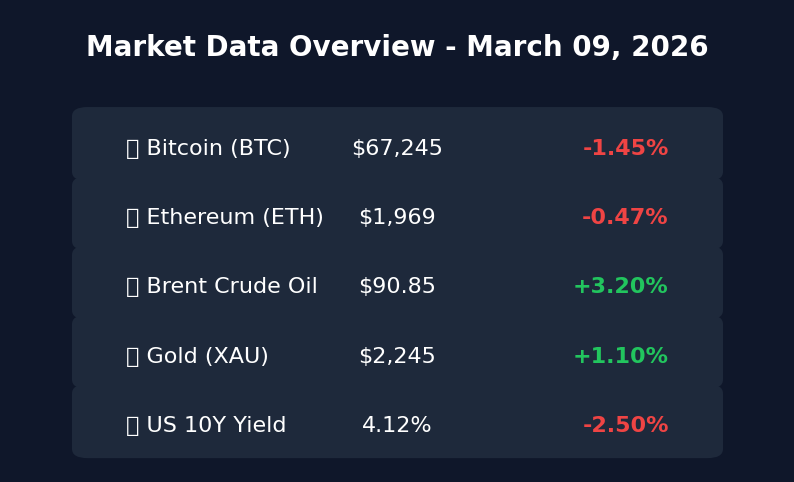Select the Brent Crude Oil label
This screenshot has height=482, width=794.
(x=232, y=287)
